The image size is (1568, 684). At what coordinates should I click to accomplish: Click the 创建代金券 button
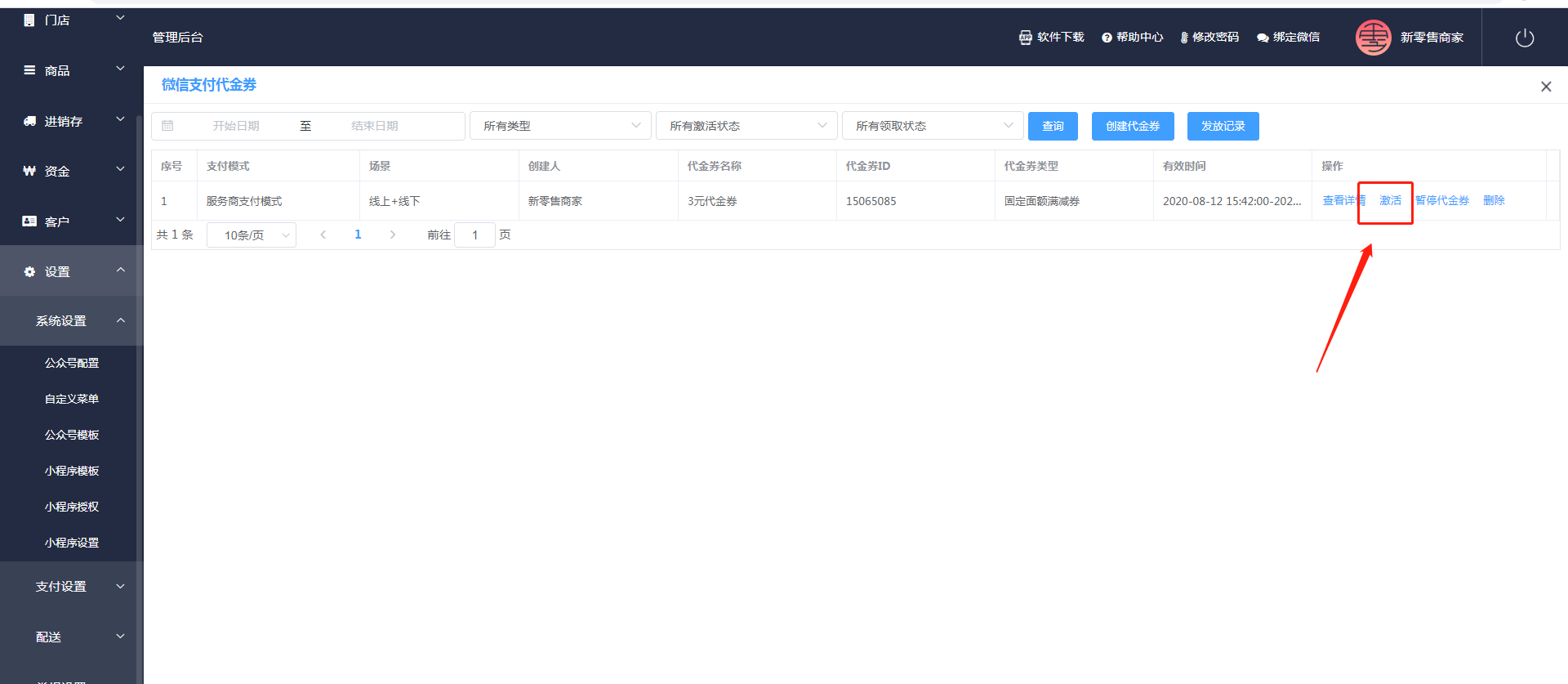coord(1133,126)
